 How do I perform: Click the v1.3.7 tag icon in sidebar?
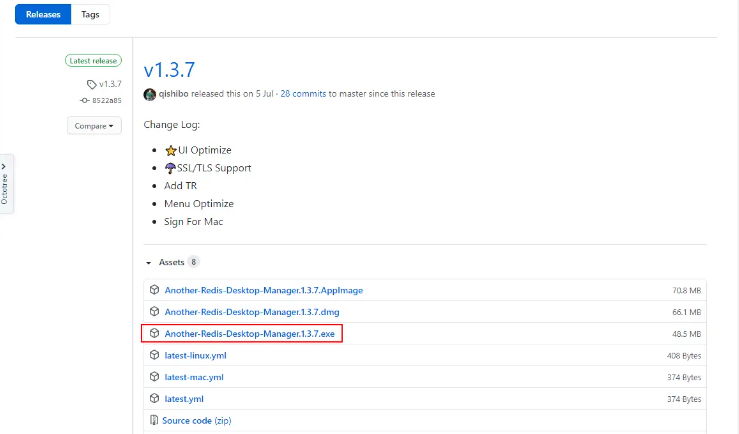[x=91, y=84]
